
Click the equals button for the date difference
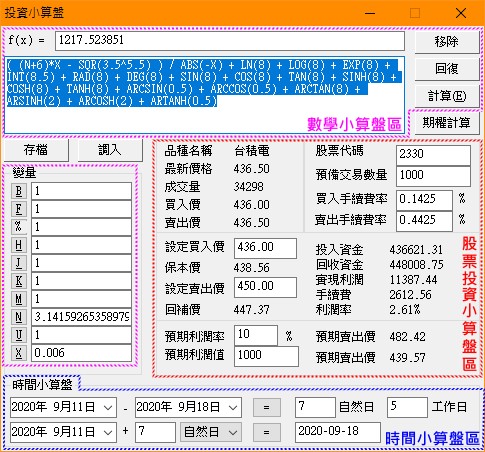266,407
